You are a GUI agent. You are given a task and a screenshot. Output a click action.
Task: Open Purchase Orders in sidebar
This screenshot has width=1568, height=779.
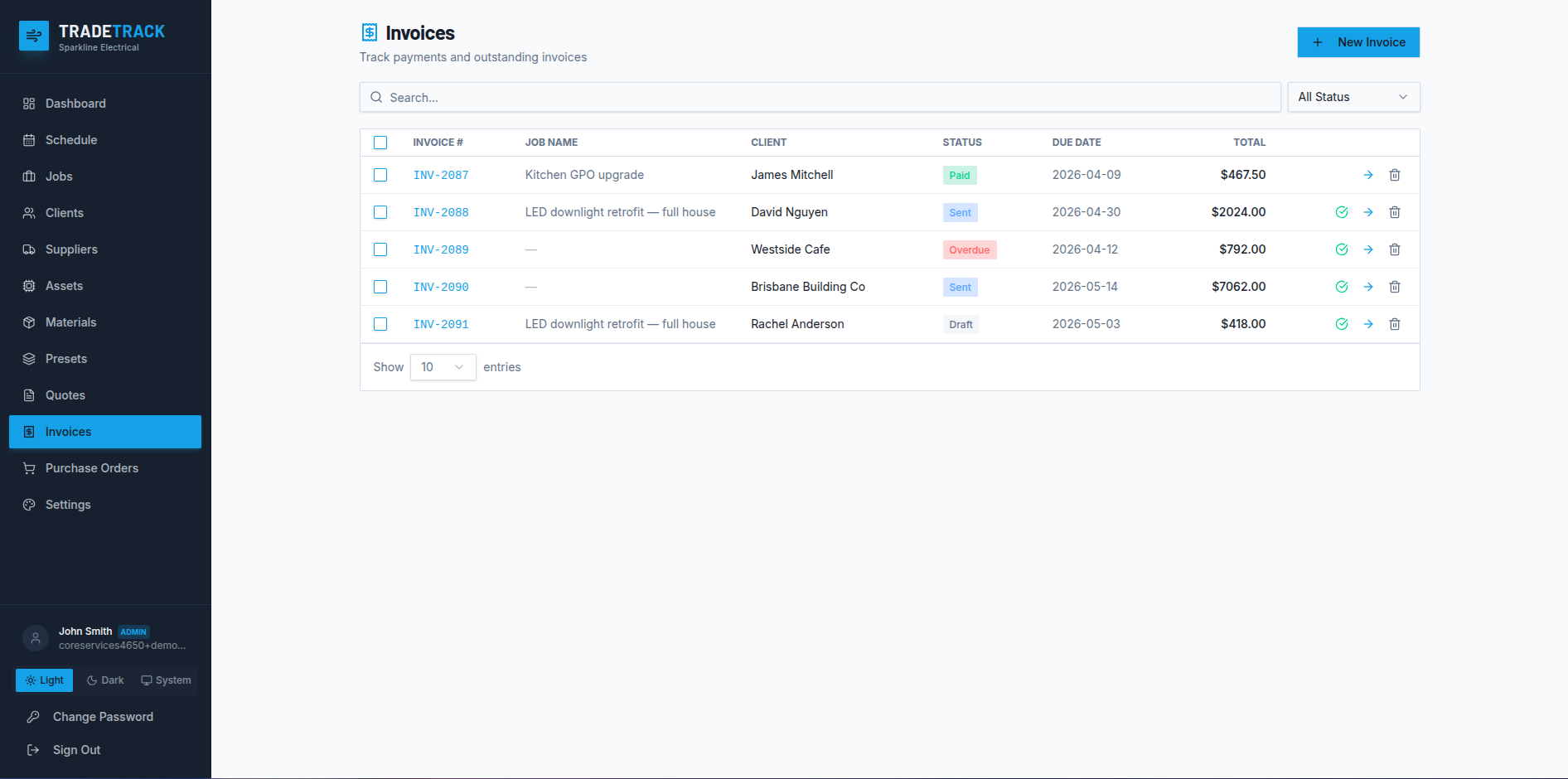[x=105, y=468]
